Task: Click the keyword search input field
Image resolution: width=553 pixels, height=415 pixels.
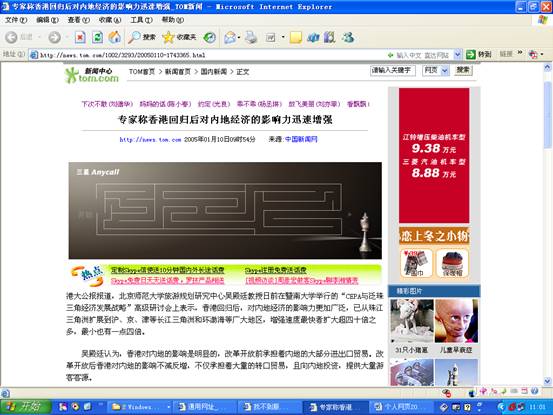Action: [393, 71]
